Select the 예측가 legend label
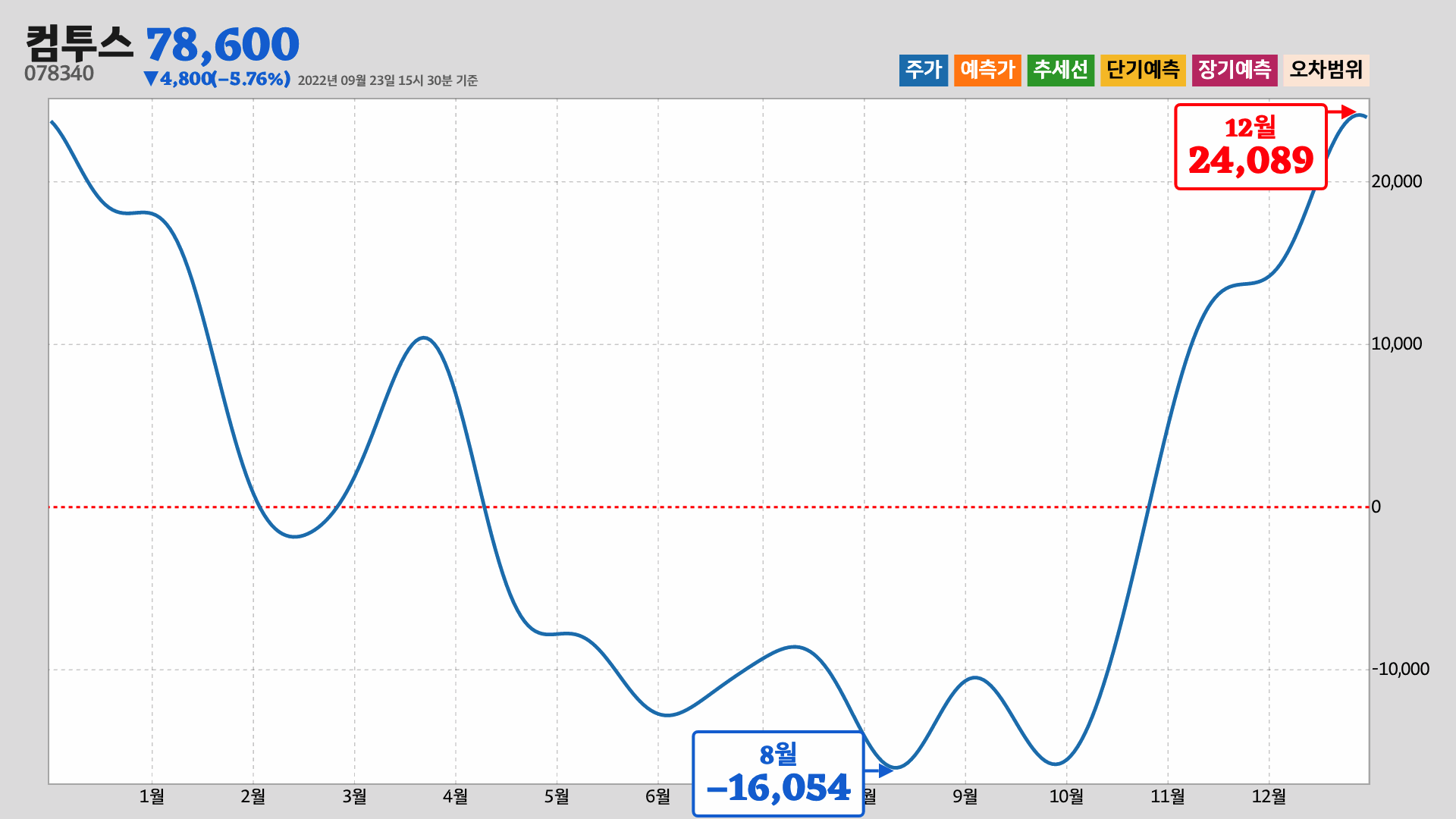This screenshot has height=819, width=1456. tap(987, 70)
